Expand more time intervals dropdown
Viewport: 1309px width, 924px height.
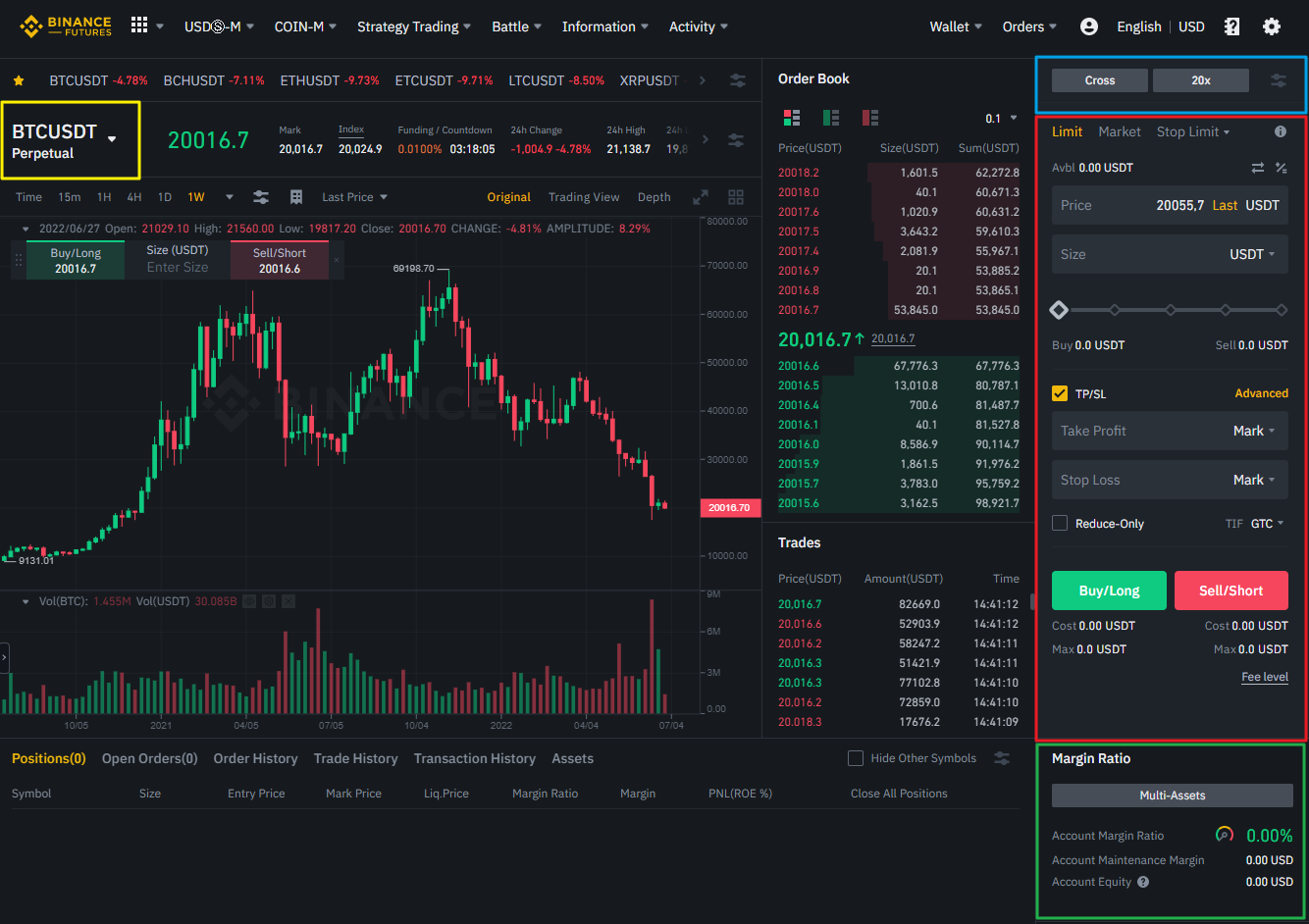[x=229, y=197]
